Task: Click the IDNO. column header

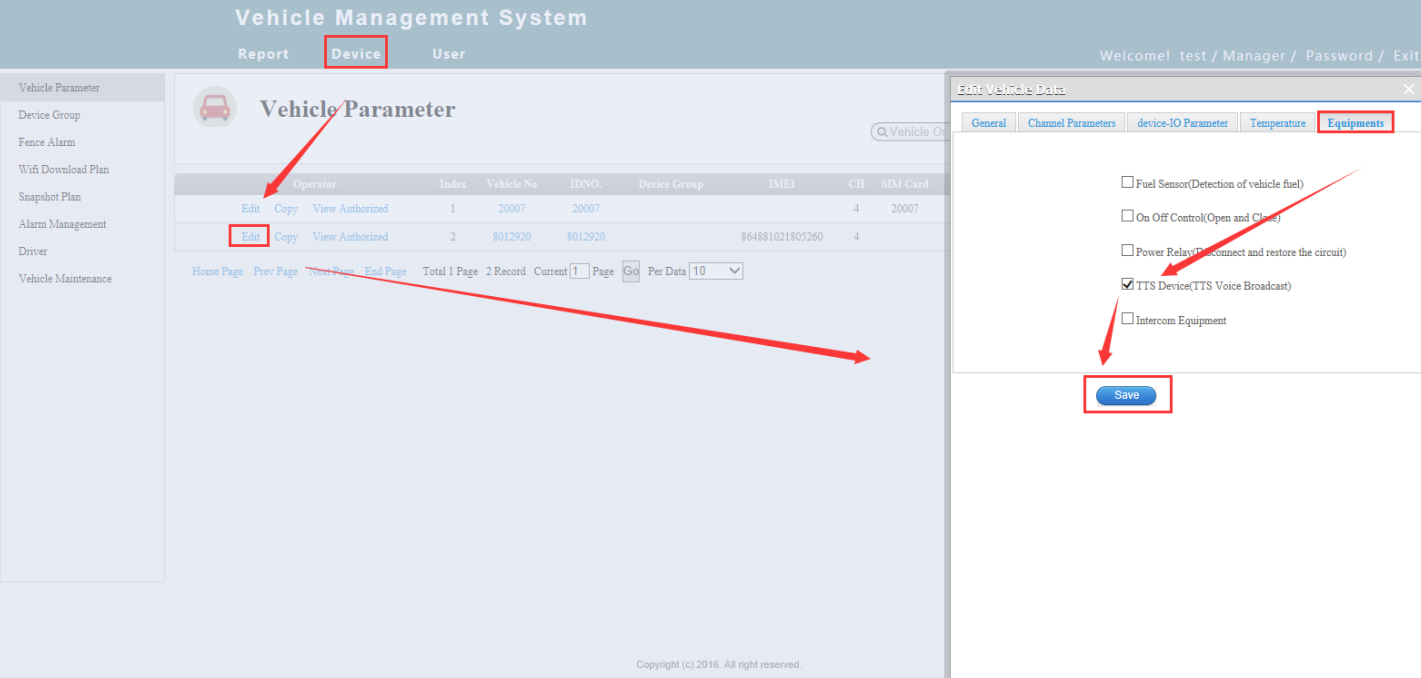Action: pyautogui.click(x=586, y=184)
